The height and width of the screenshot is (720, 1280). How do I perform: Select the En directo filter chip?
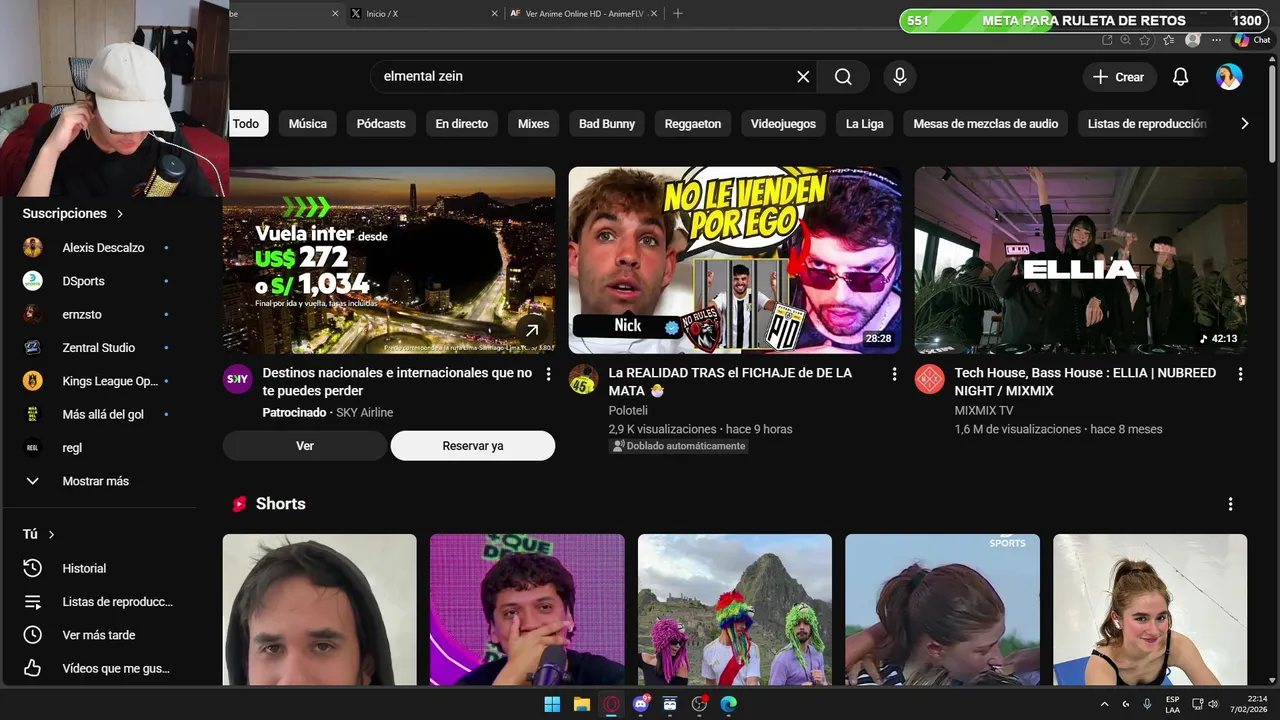(462, 124)
